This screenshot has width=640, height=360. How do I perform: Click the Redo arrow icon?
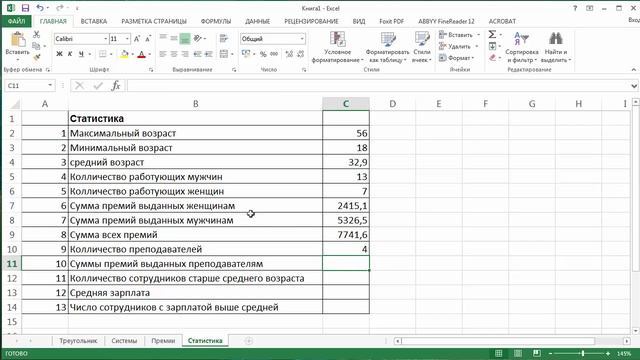pyautogui.click(x=60, y=8)
